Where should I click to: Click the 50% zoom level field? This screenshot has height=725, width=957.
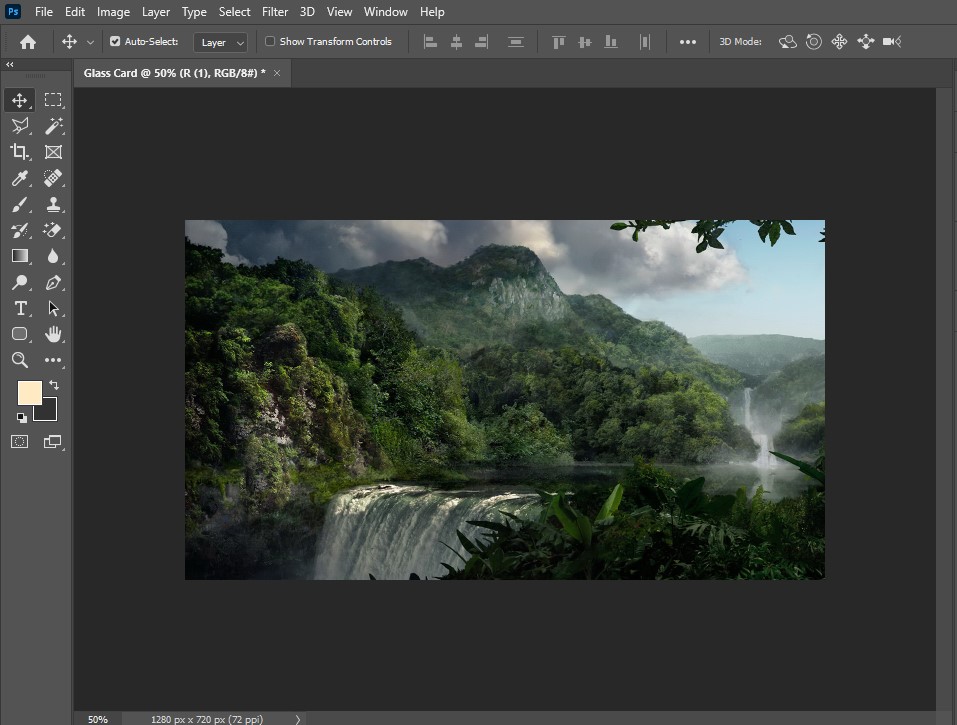(98, 720)
